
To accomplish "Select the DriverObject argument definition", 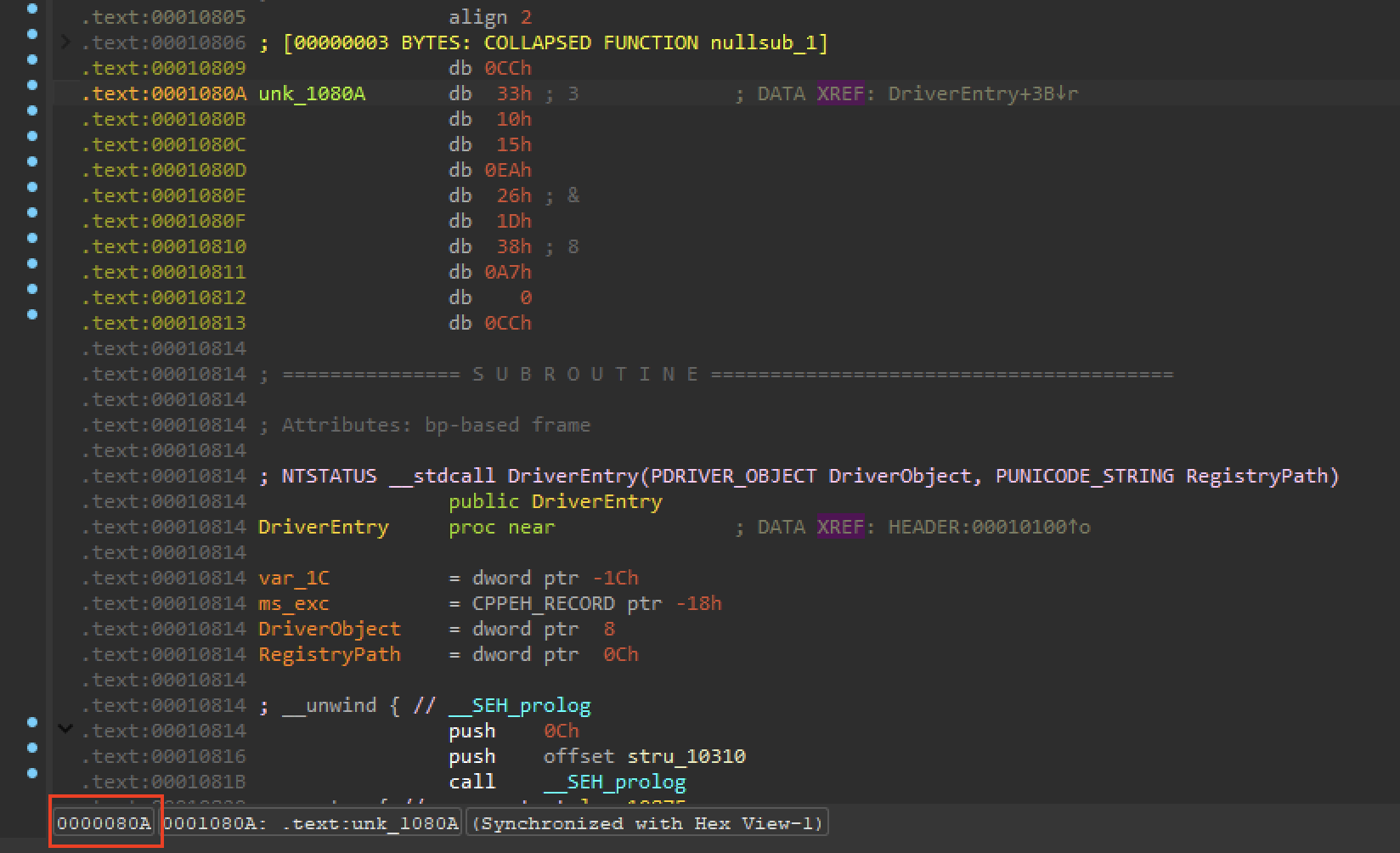I will click(330, 629).
